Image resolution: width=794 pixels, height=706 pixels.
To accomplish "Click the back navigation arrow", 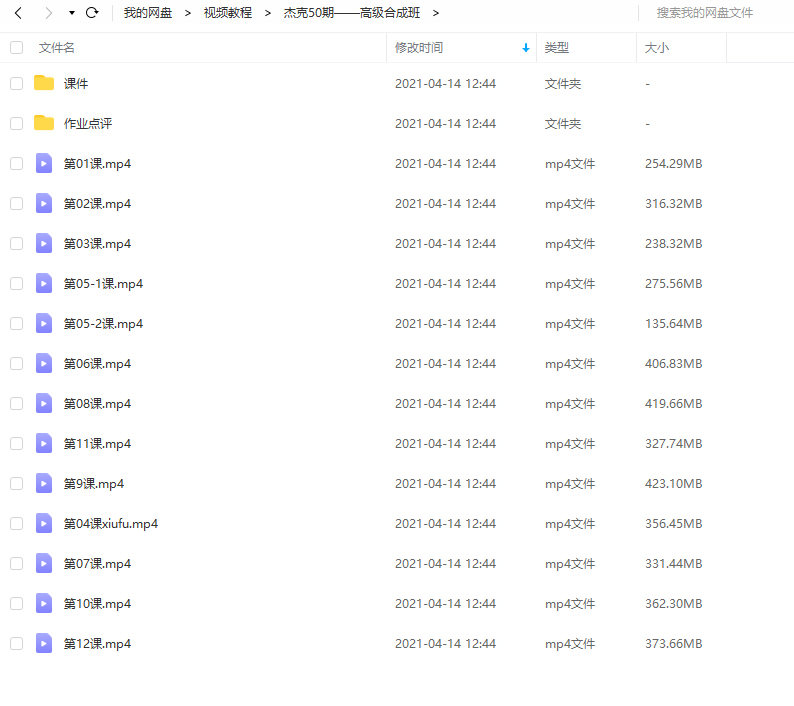I will coord(18,13).
